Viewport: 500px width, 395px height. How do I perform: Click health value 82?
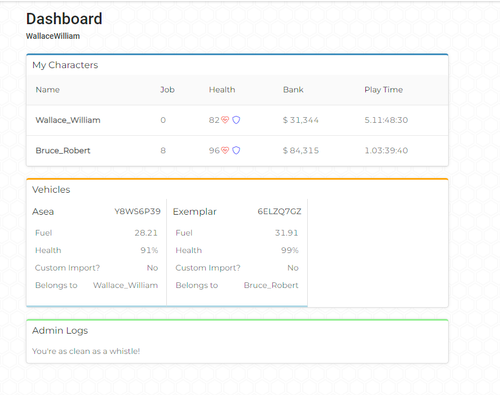(x=214, y=120)
